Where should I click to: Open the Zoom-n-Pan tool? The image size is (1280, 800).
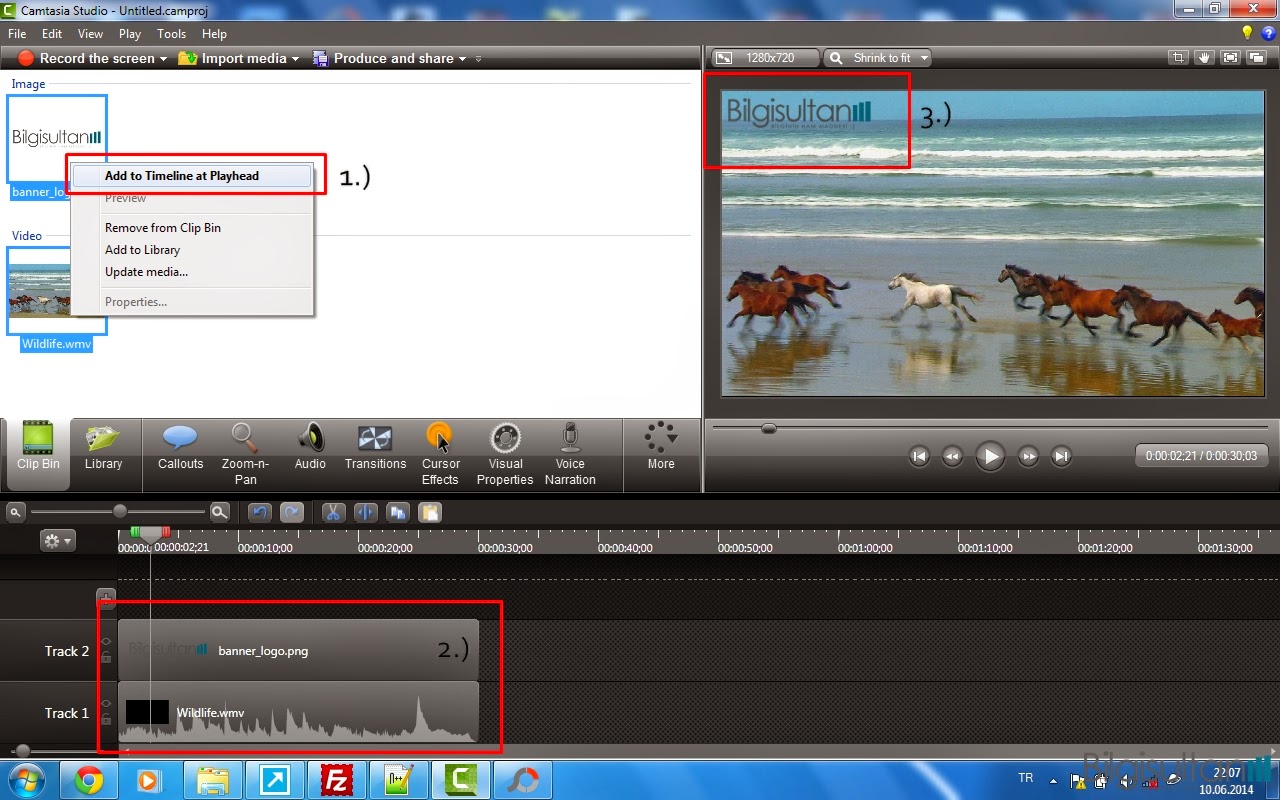245,455
